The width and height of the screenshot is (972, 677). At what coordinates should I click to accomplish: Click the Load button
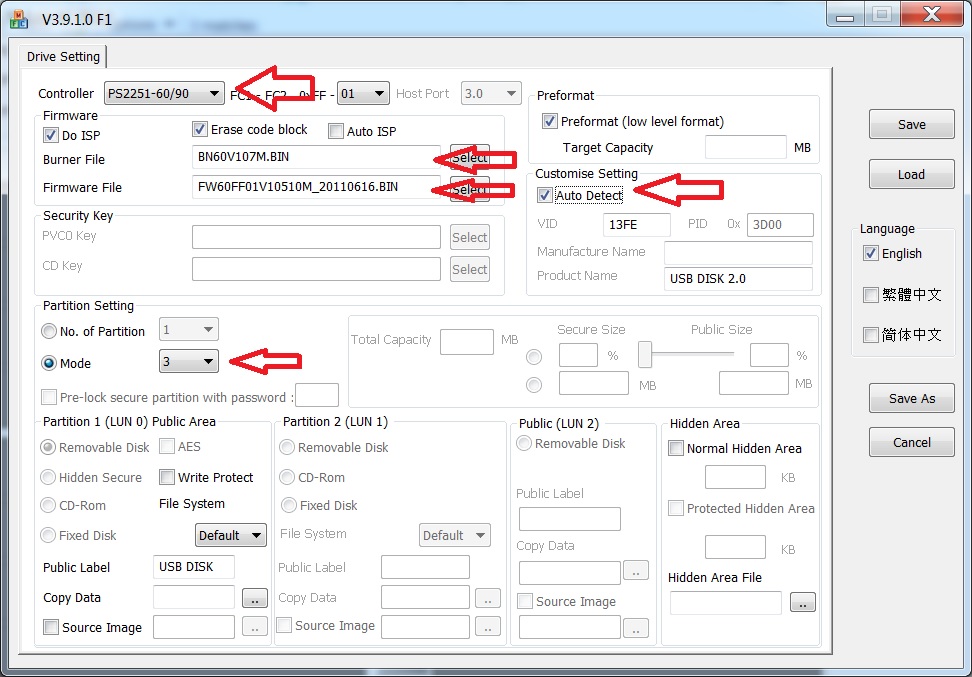[x=911, y=174]
